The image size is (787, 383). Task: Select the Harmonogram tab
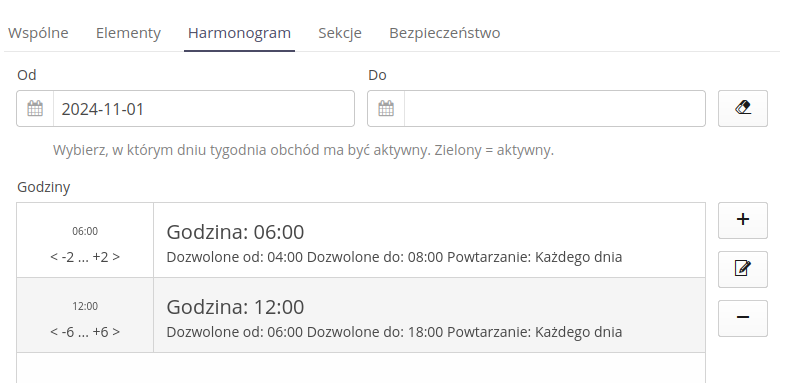click(239, 33)
